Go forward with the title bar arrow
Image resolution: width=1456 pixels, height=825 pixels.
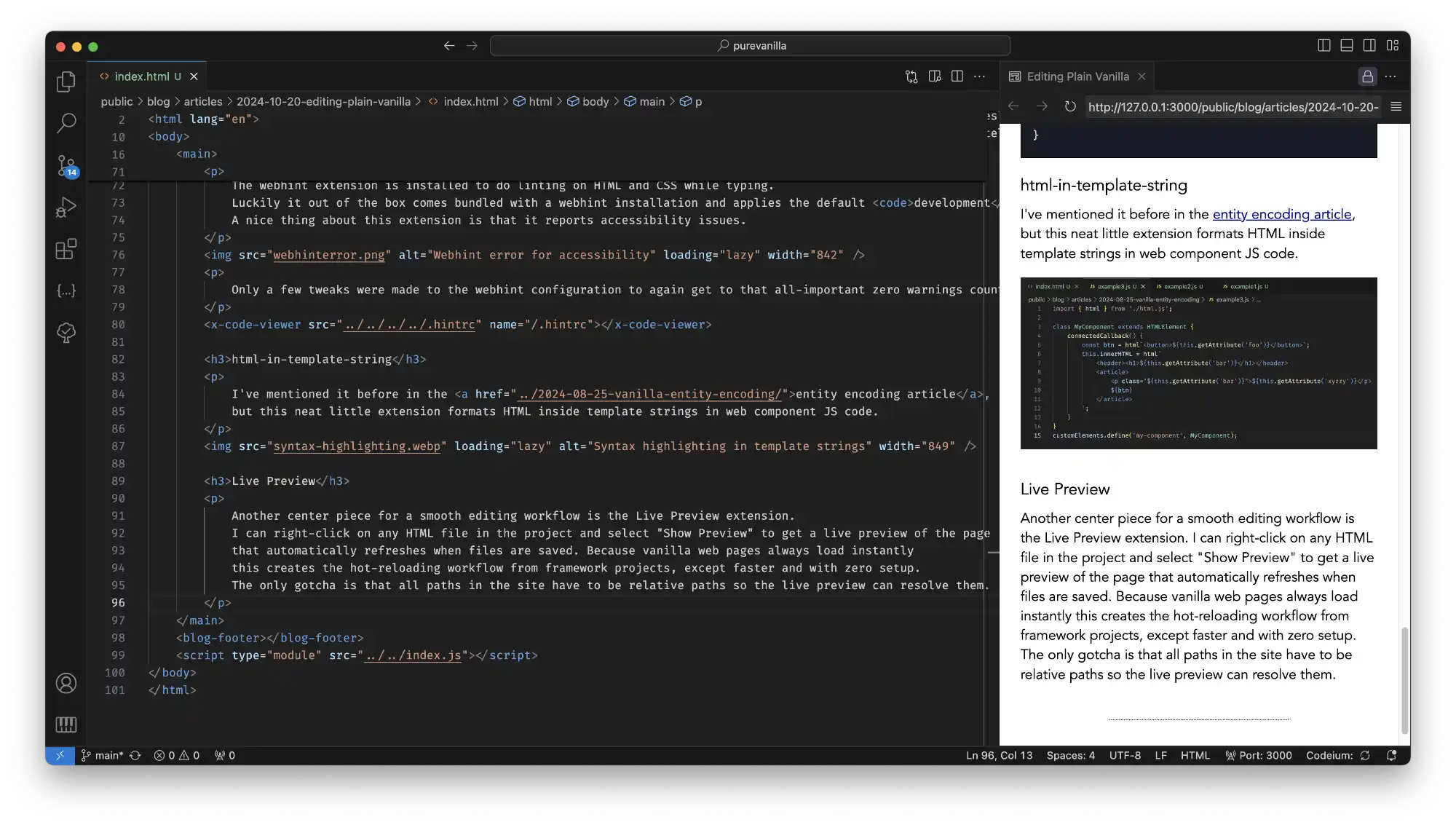(472, 45)
